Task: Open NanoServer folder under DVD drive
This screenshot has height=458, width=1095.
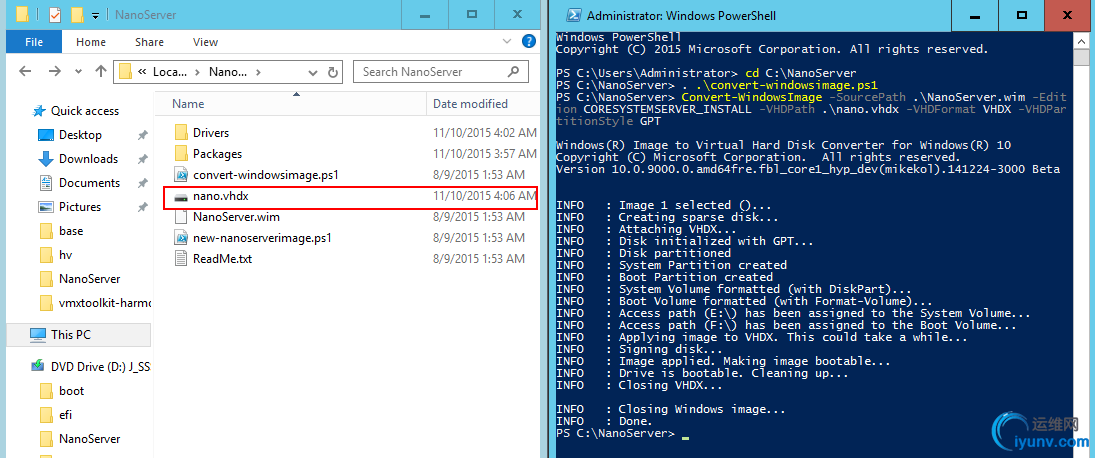Action: (89, 438)
